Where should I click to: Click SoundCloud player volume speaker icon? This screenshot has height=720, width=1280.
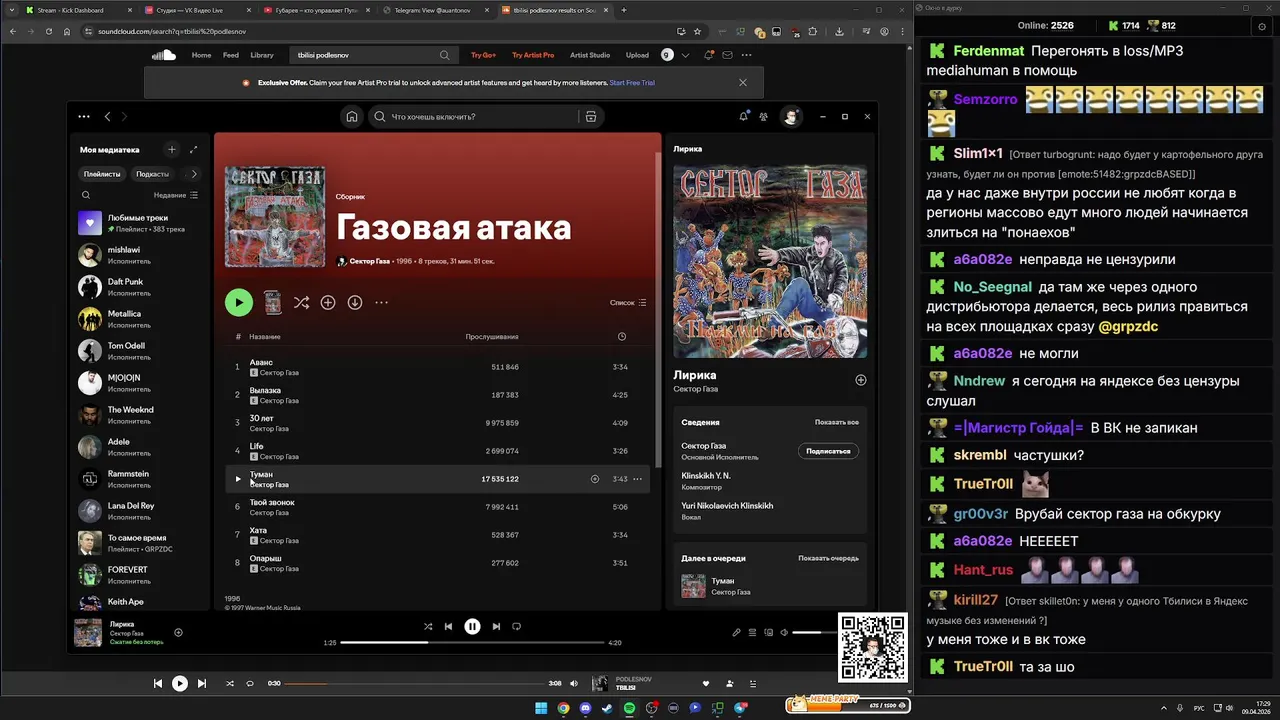coord(574,683)
